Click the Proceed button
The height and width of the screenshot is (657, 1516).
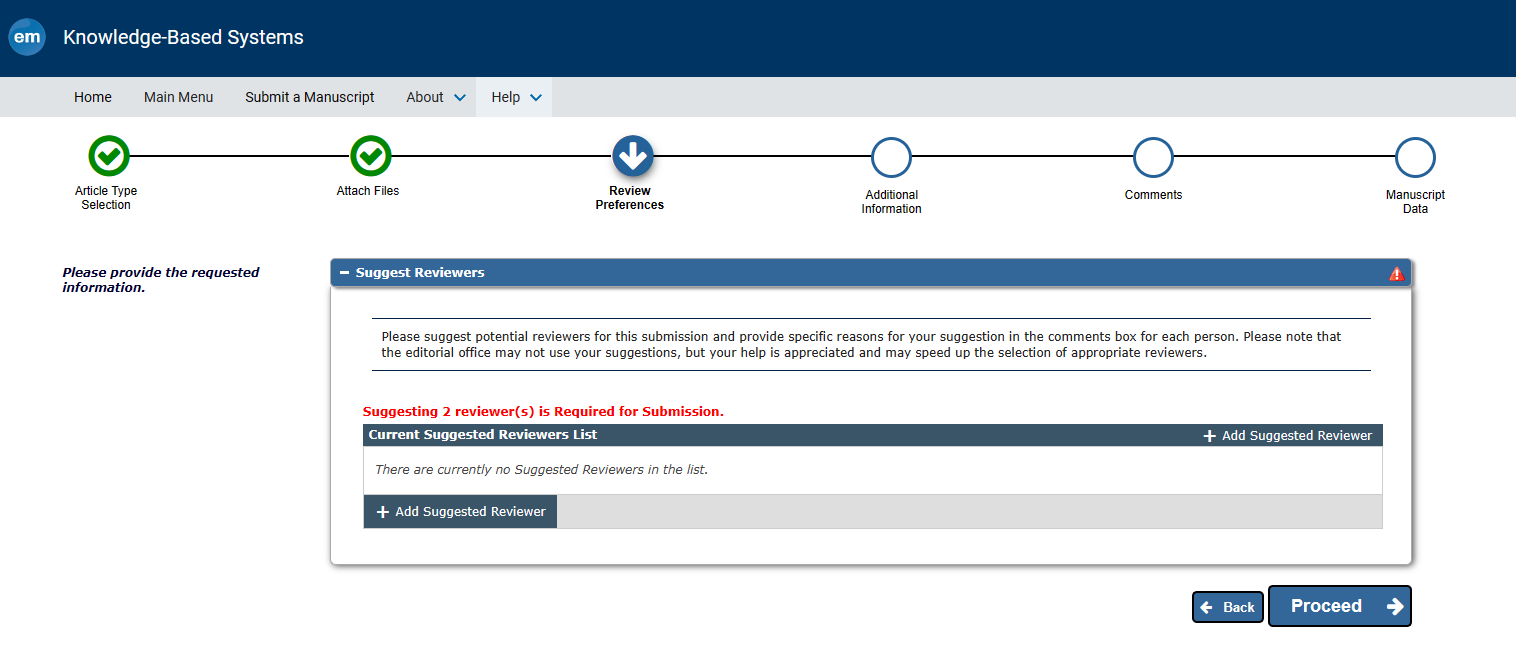tap(1340, 606)
